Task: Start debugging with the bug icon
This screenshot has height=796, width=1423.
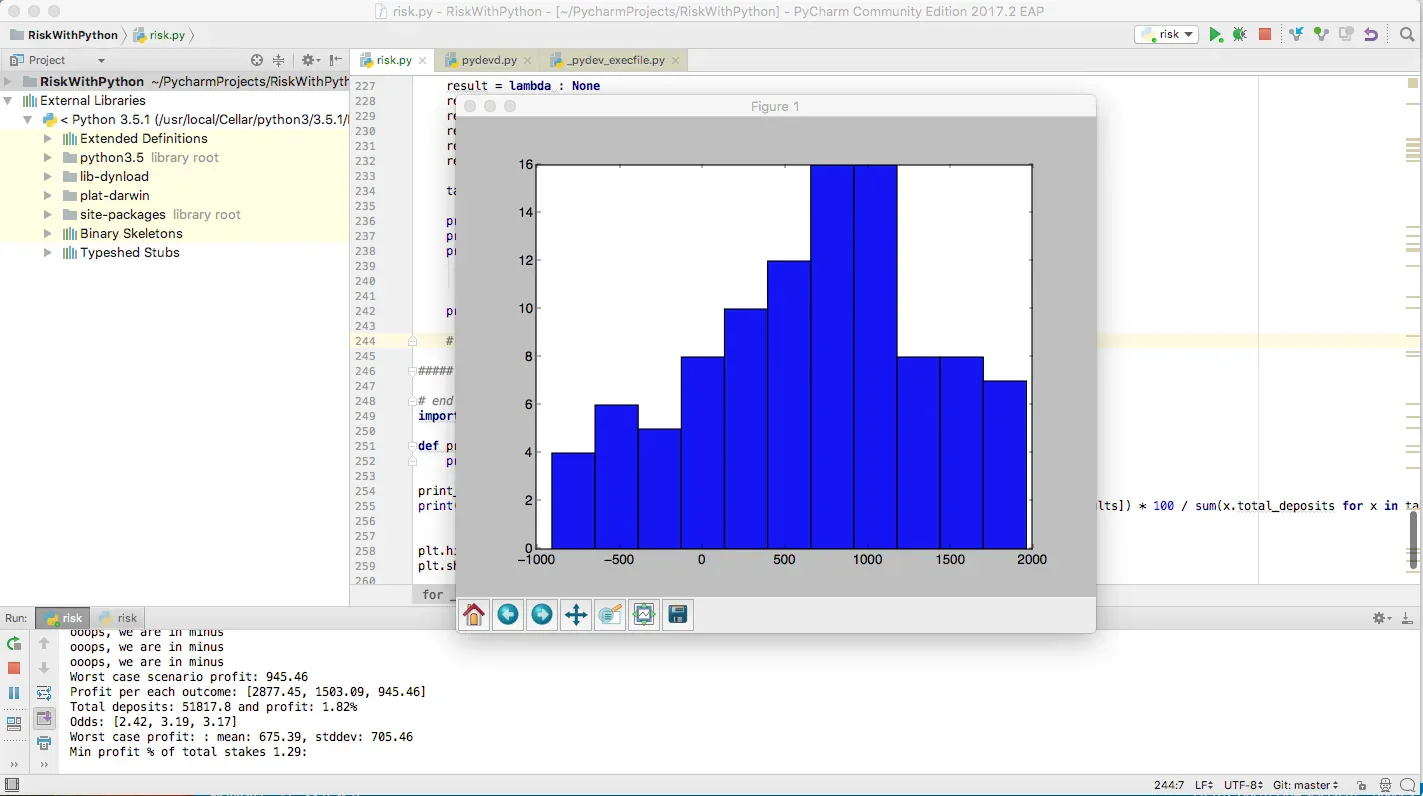Action: pos(1240,35)
